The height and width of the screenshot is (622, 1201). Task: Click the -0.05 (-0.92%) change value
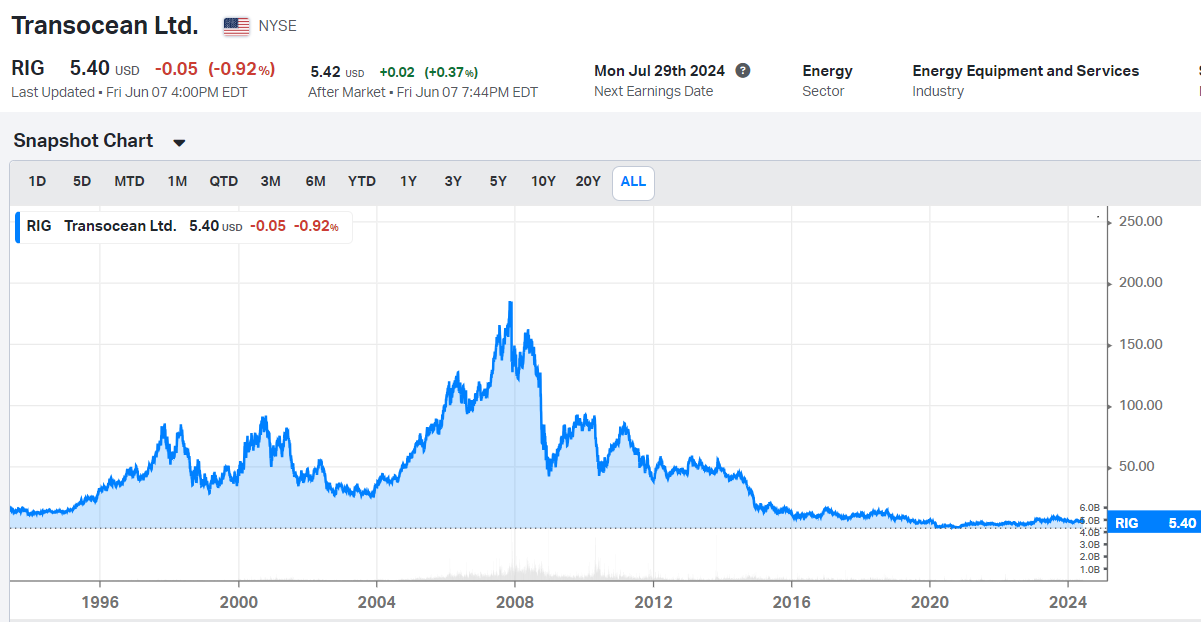(214, 69)
